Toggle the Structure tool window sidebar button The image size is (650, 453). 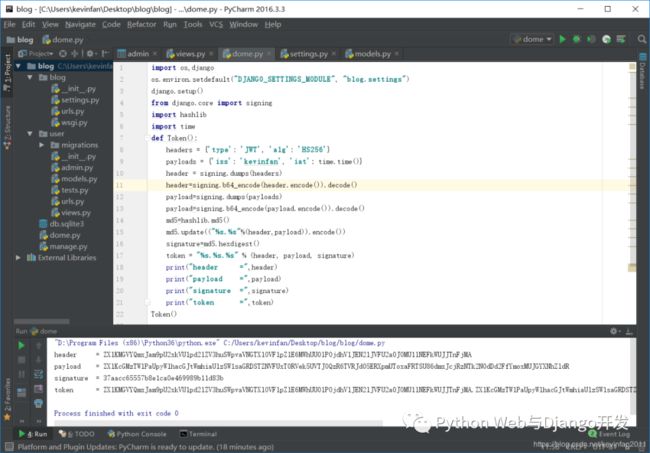pos(7,127)
